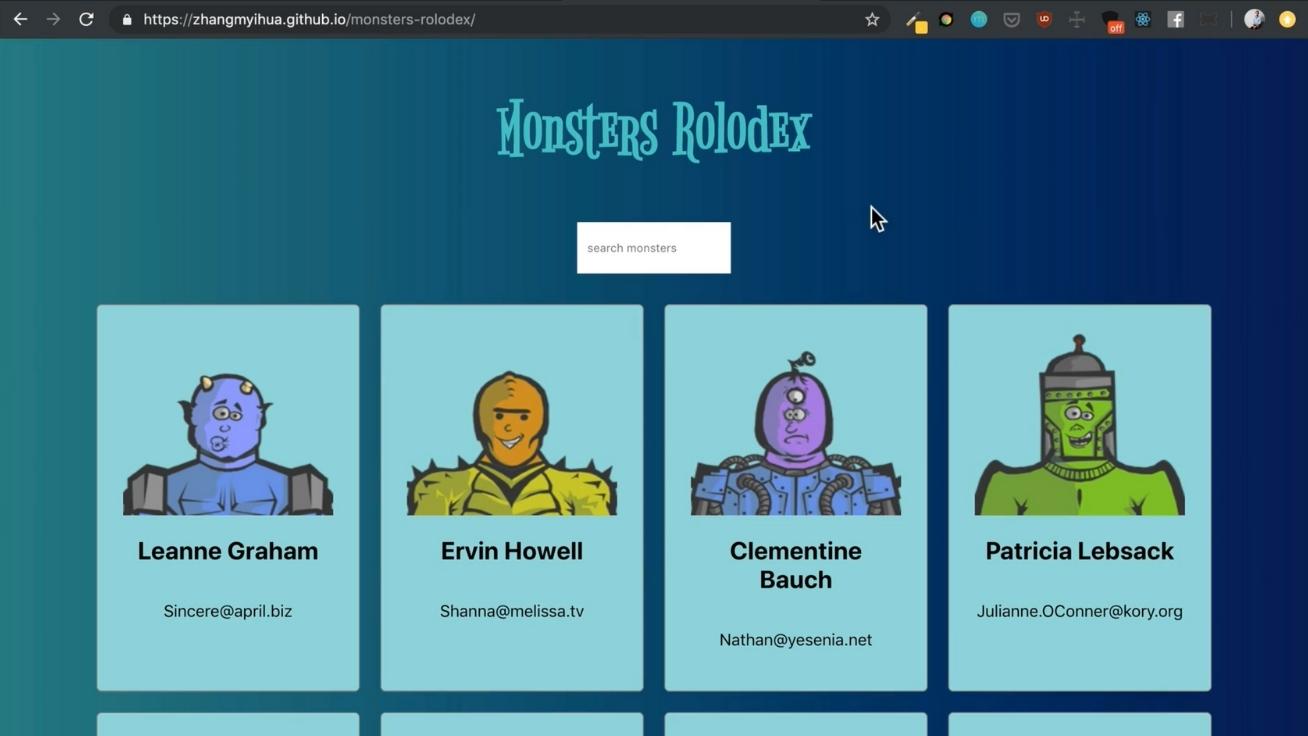Open the crosshair move-arrows extension

[1077, 19]
